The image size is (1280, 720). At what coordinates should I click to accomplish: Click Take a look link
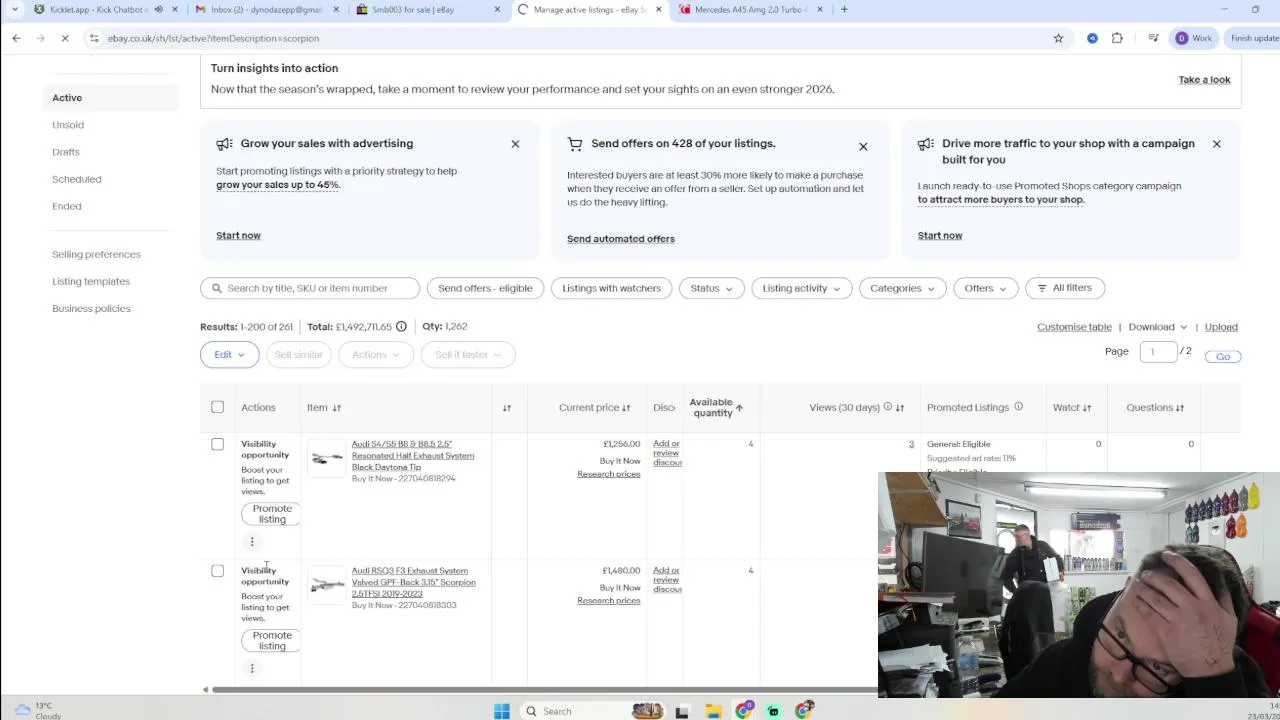1204,80
